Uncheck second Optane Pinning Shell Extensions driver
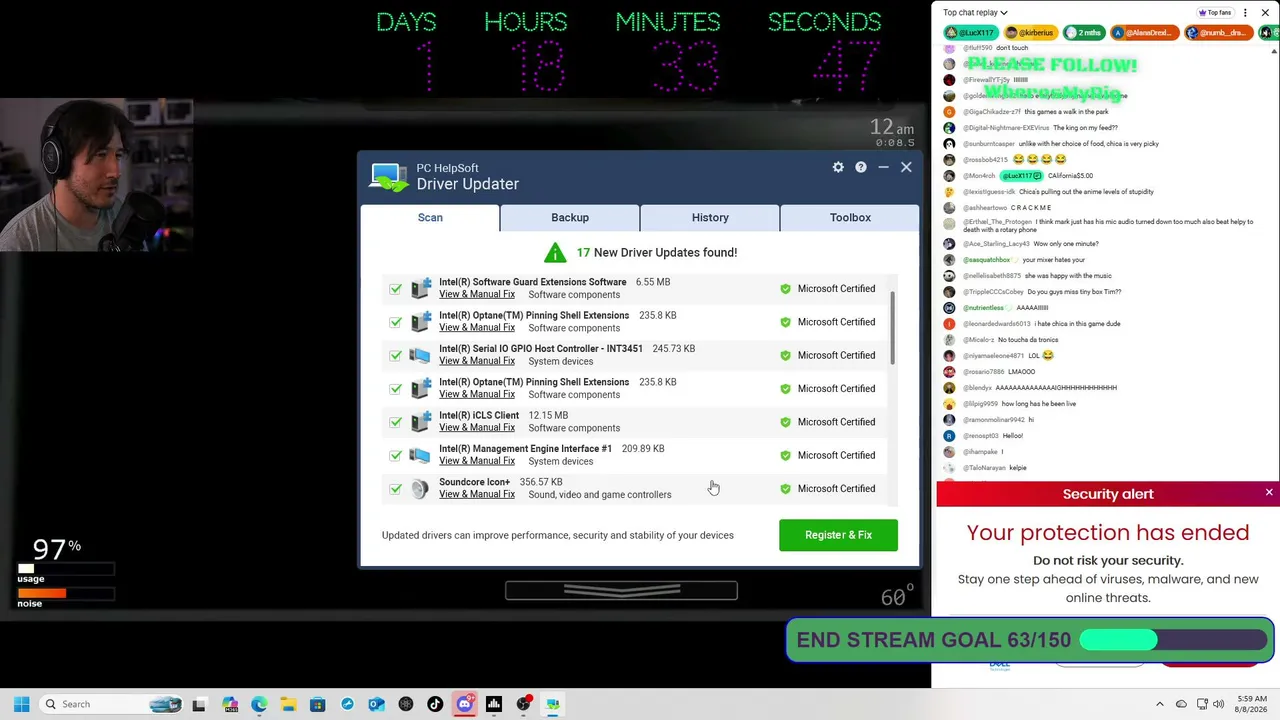The width and height of the screenshot is (1280, 720). (396, 389)
